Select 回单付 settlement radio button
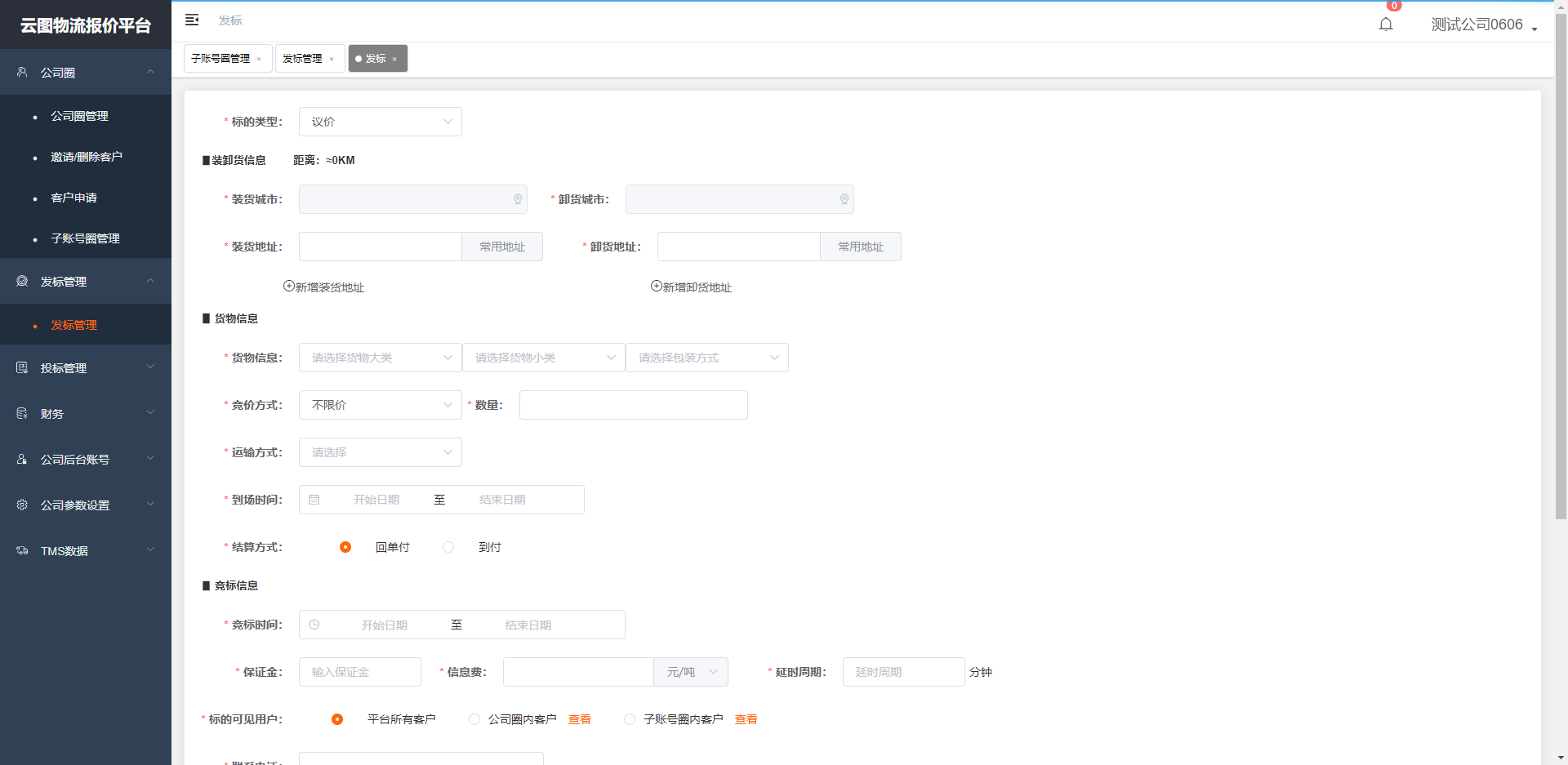 (x=345, y=547)
